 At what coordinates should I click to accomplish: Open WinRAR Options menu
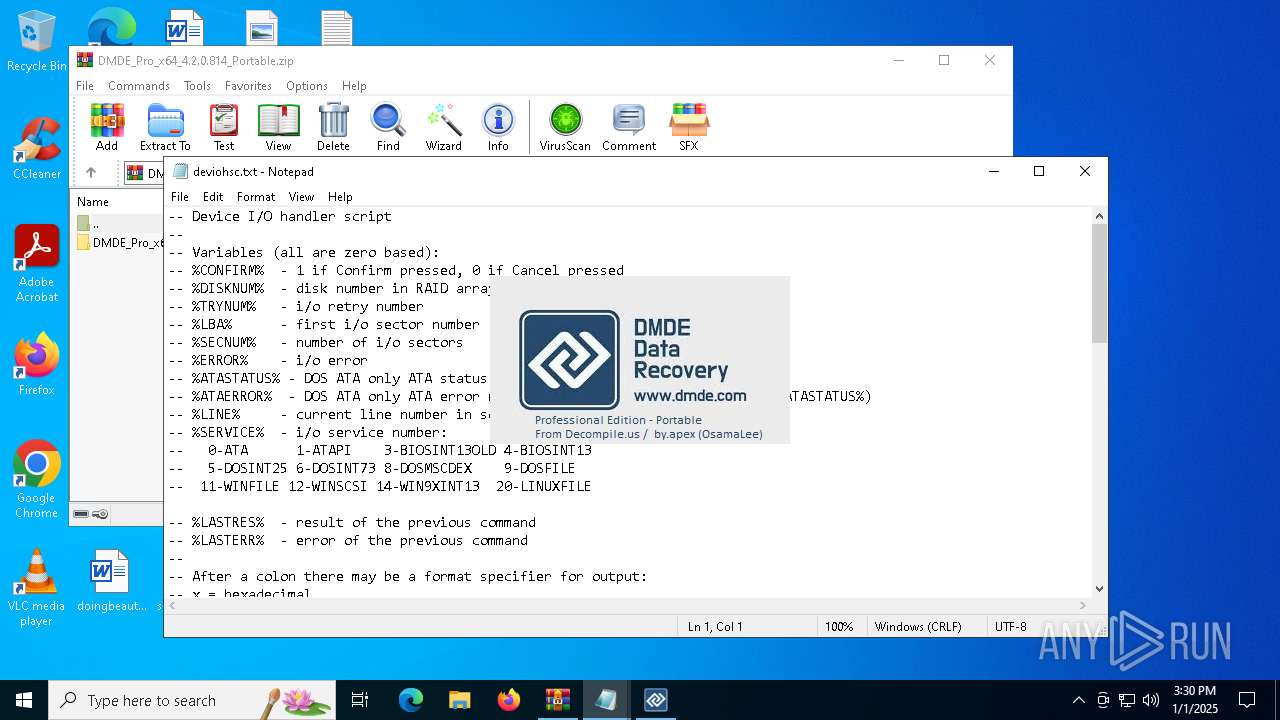pos(307,86)
